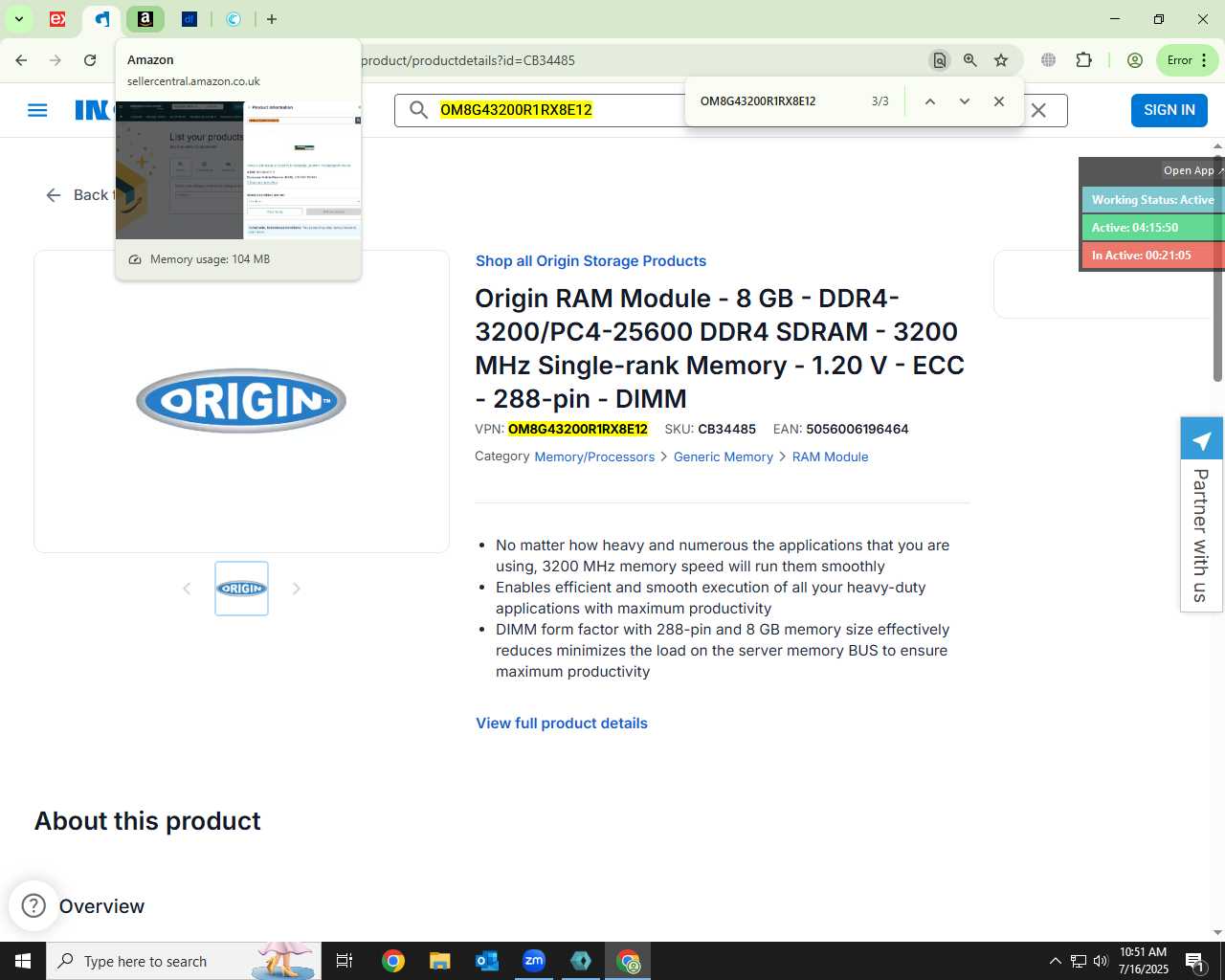
Task: Open the Windows Start menu
Action: [23, 961]
